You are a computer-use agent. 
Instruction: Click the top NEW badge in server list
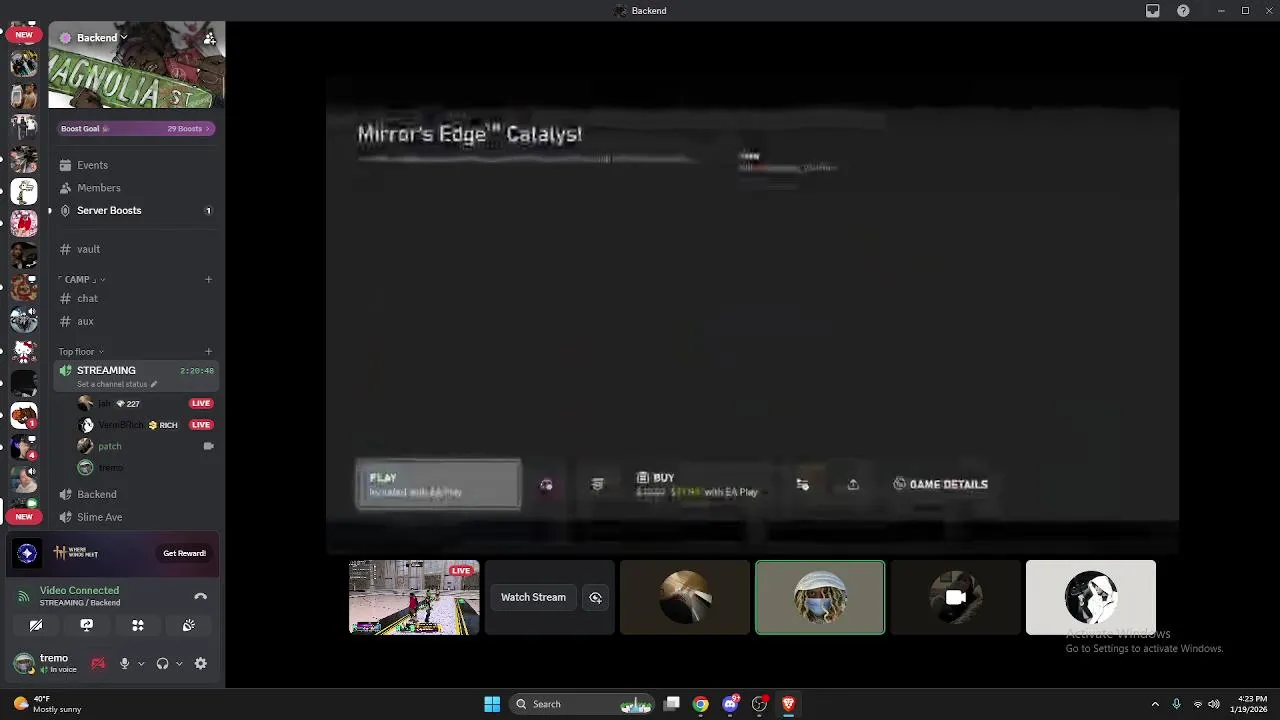pos(24,34)
